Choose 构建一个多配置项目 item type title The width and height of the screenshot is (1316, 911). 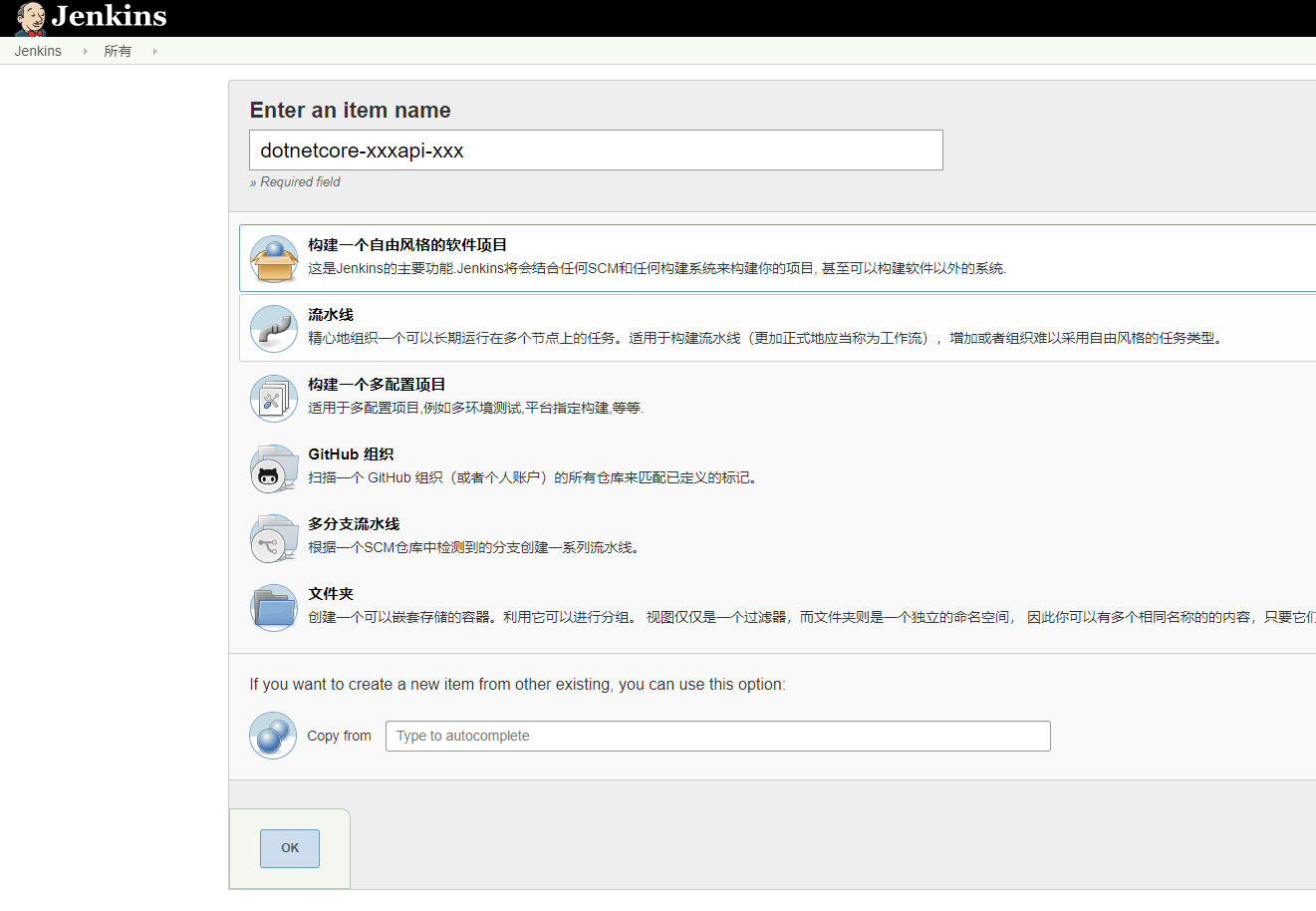click(x=377, y=385)
